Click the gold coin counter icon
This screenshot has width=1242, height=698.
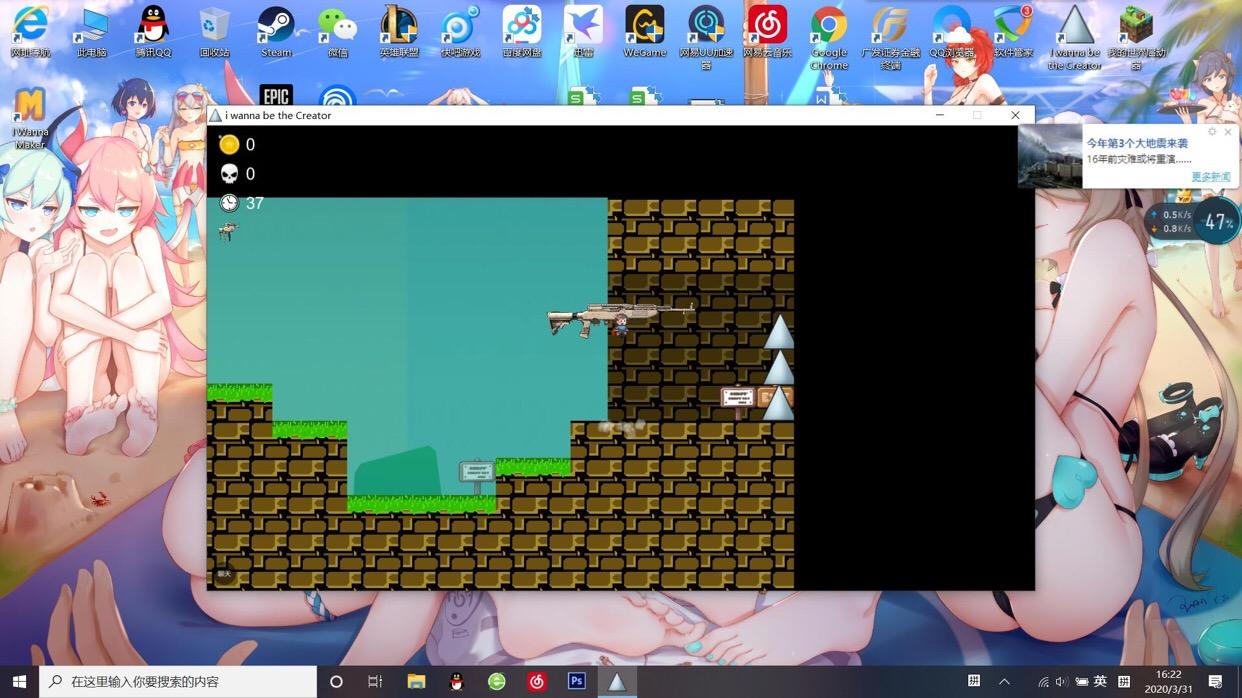pos(229,144)
